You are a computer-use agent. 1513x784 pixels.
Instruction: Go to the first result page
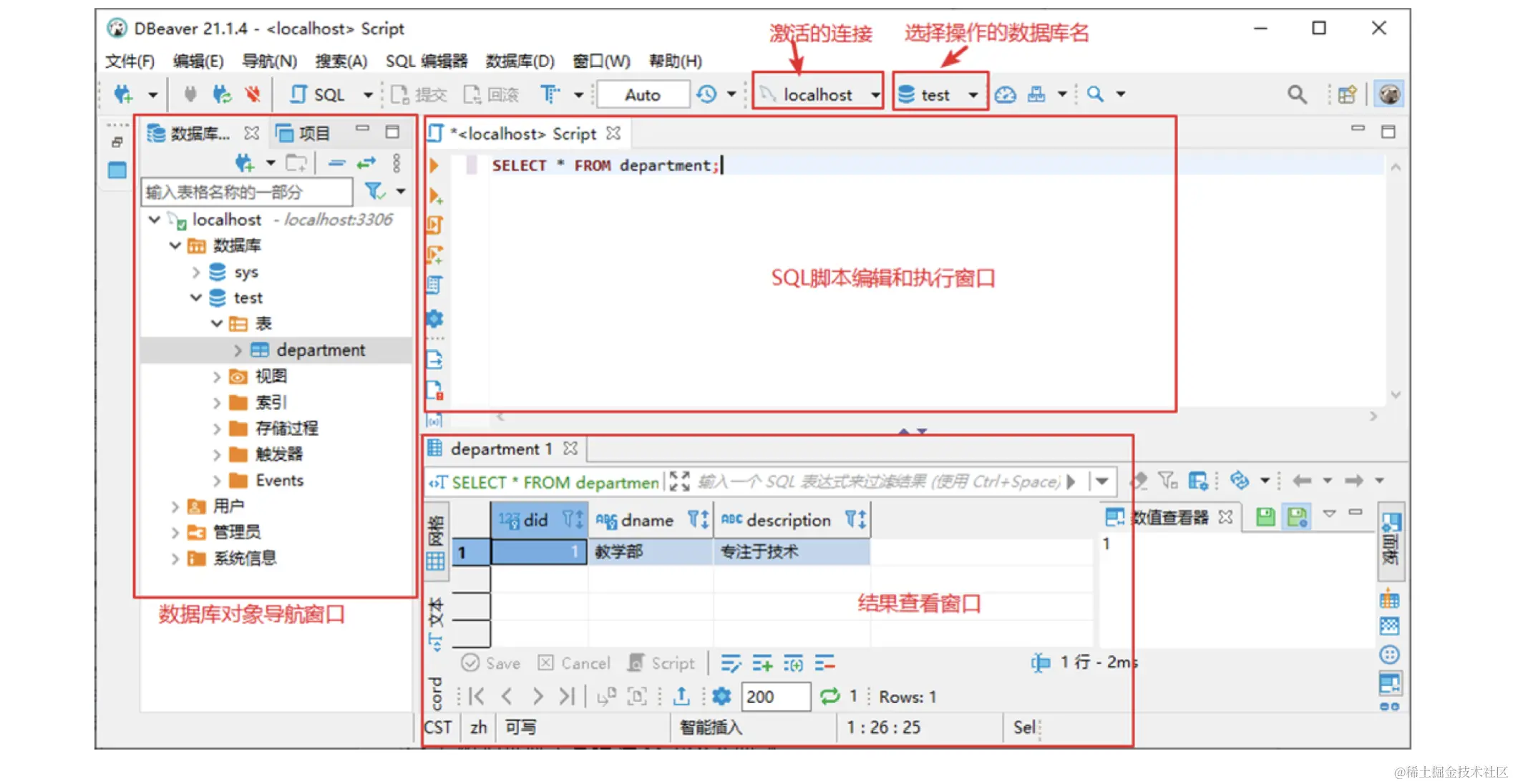point(477,696)
